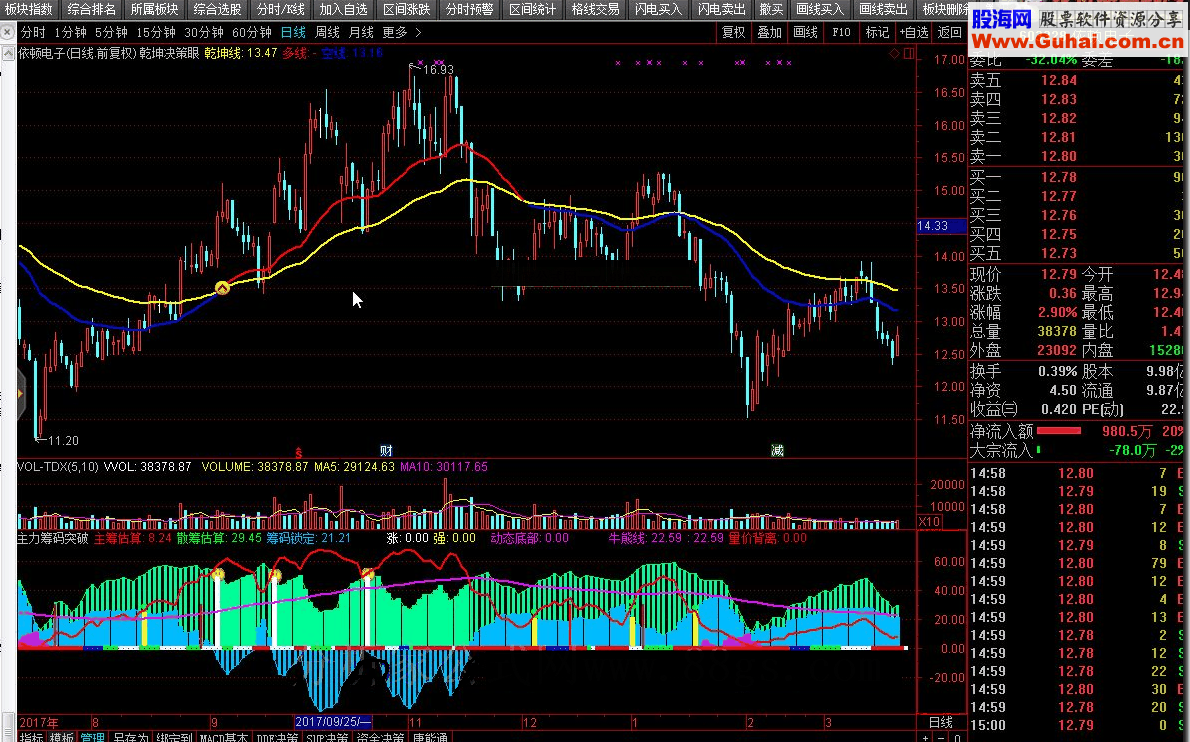Select the SUP决策 template
This screenshot has width=1190, height=742.
pos(327,737)
